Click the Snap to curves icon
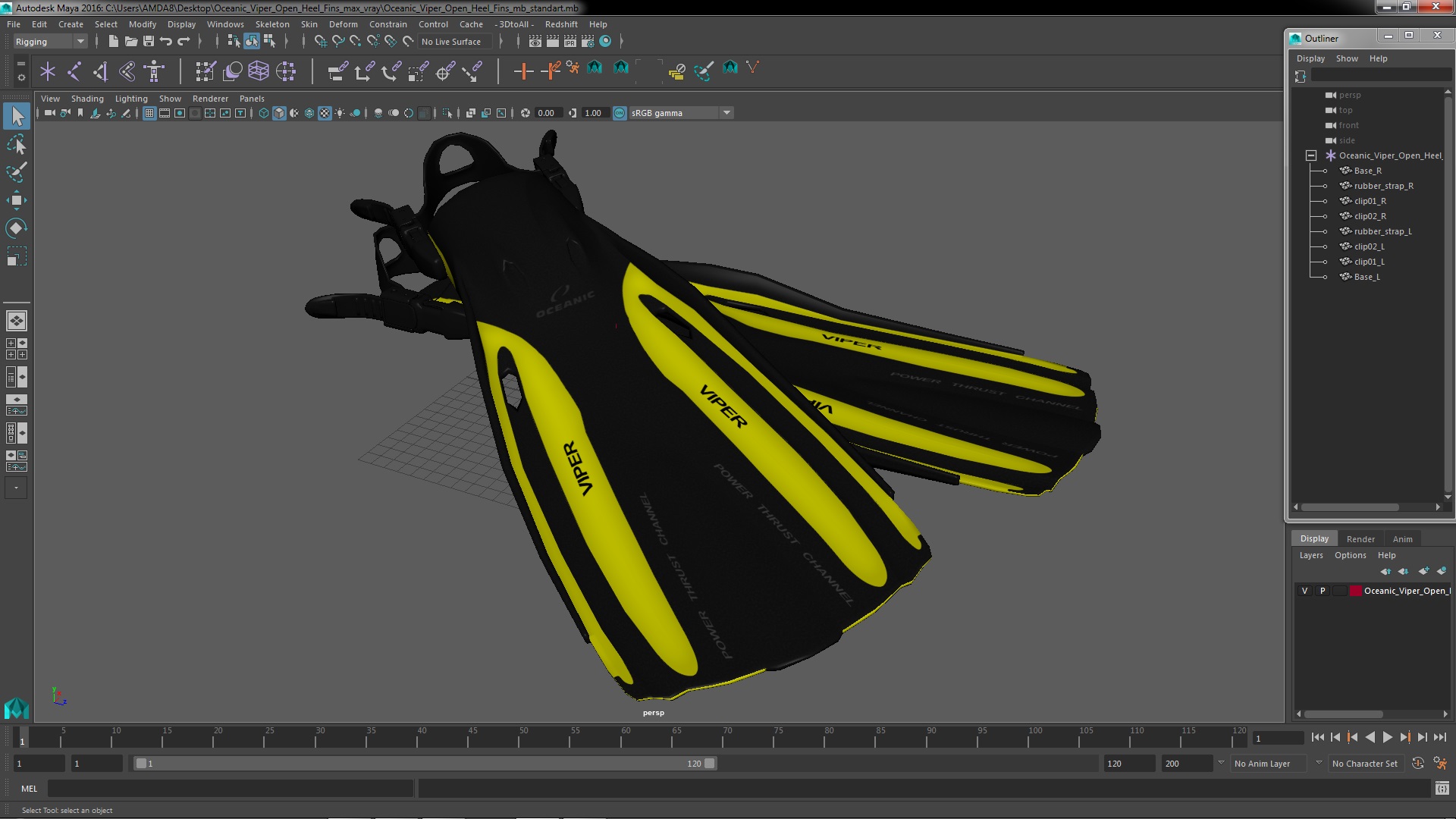 (338, 42)
